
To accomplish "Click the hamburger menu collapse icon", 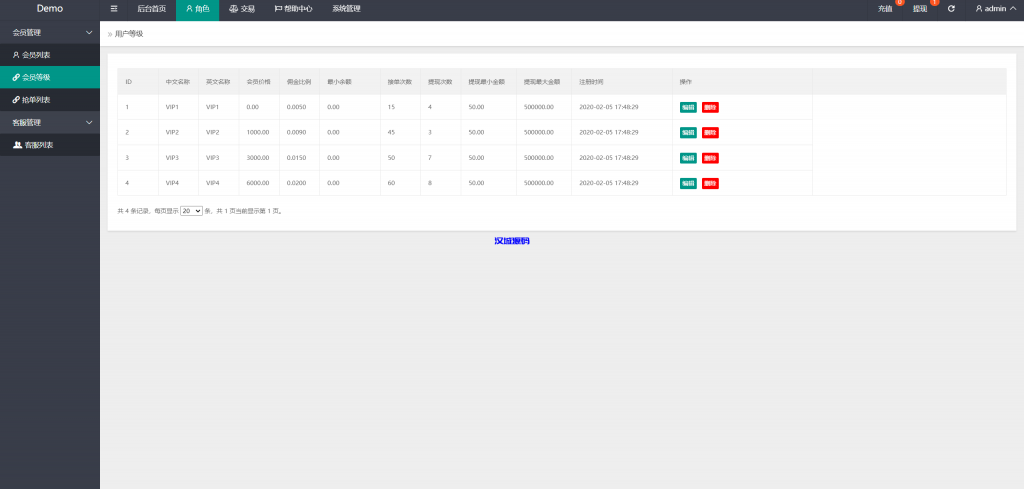I will tap(114, 8).
